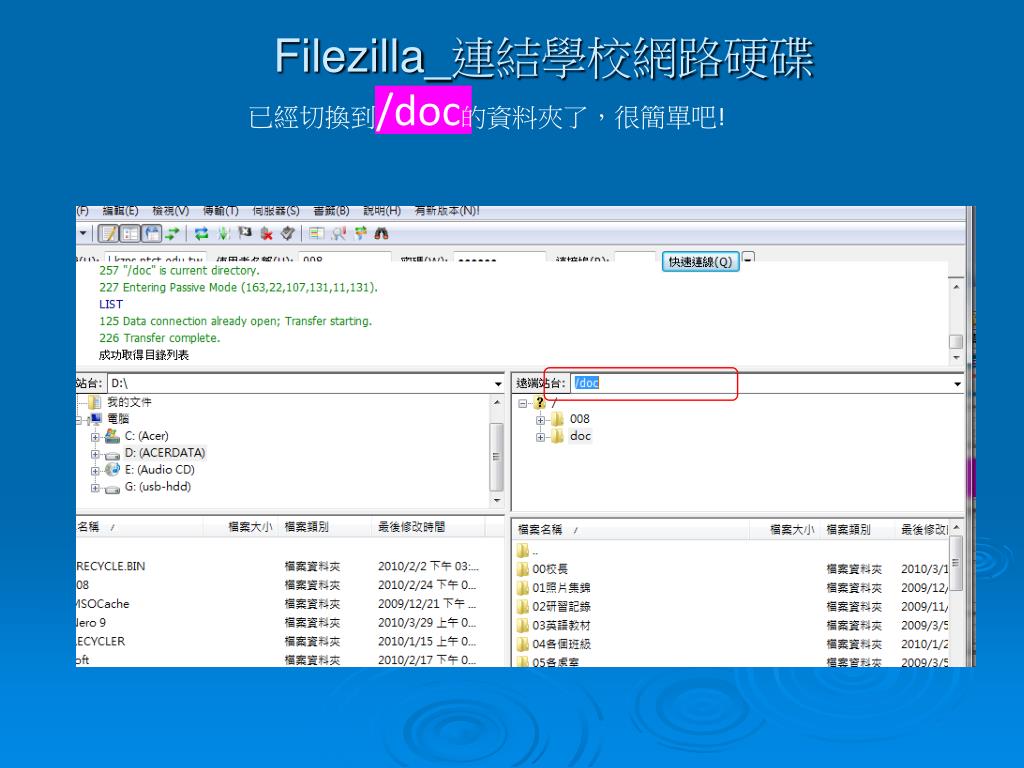Open the 編輯(E) menu
This screenshot has height=768, width=1024.
pyautogui.click(x=120, y=211)
